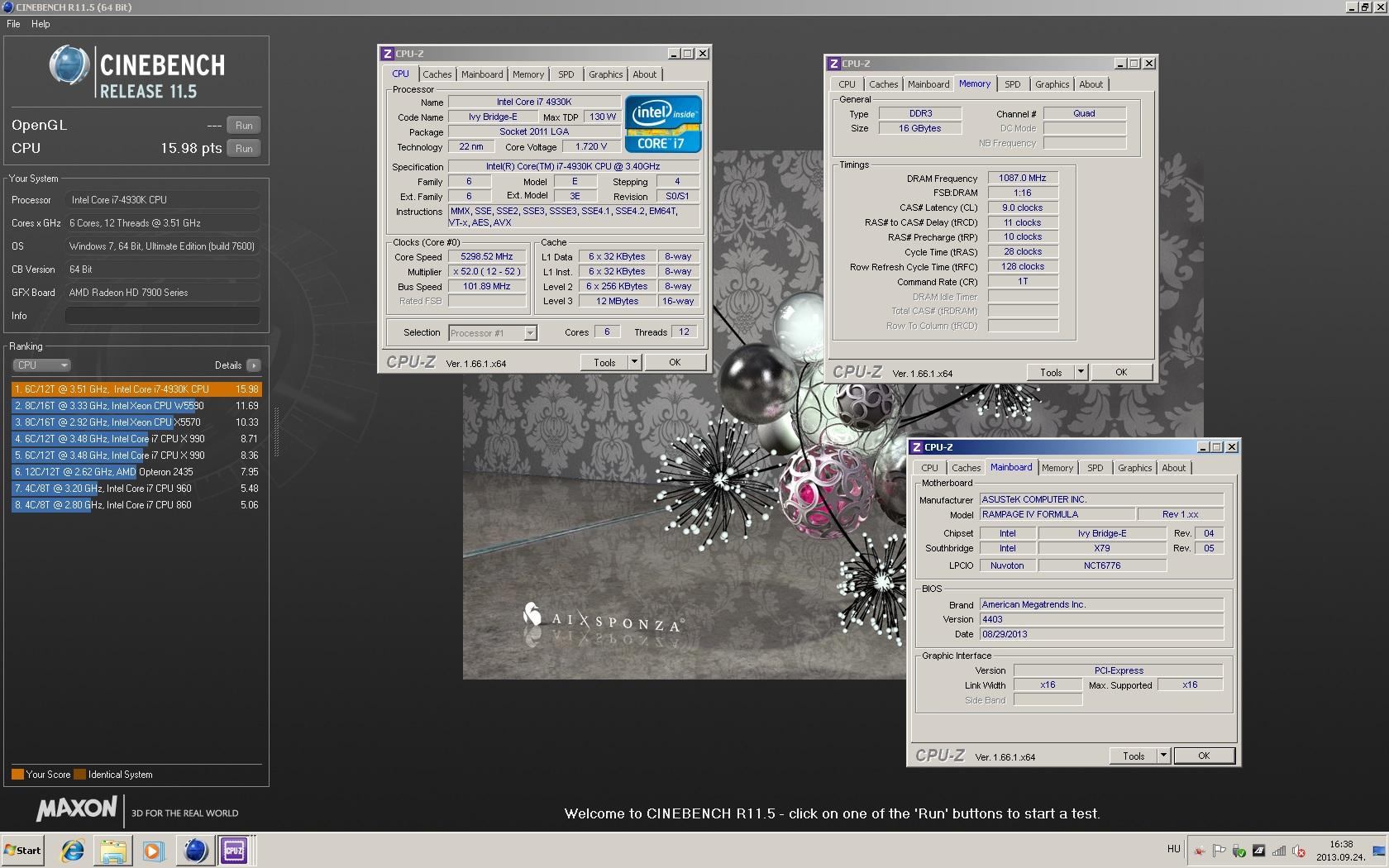This screenshot has width=1389, height=868.
Task: Open Action Center flag tray icon
Action: (x=1219, y=851)
